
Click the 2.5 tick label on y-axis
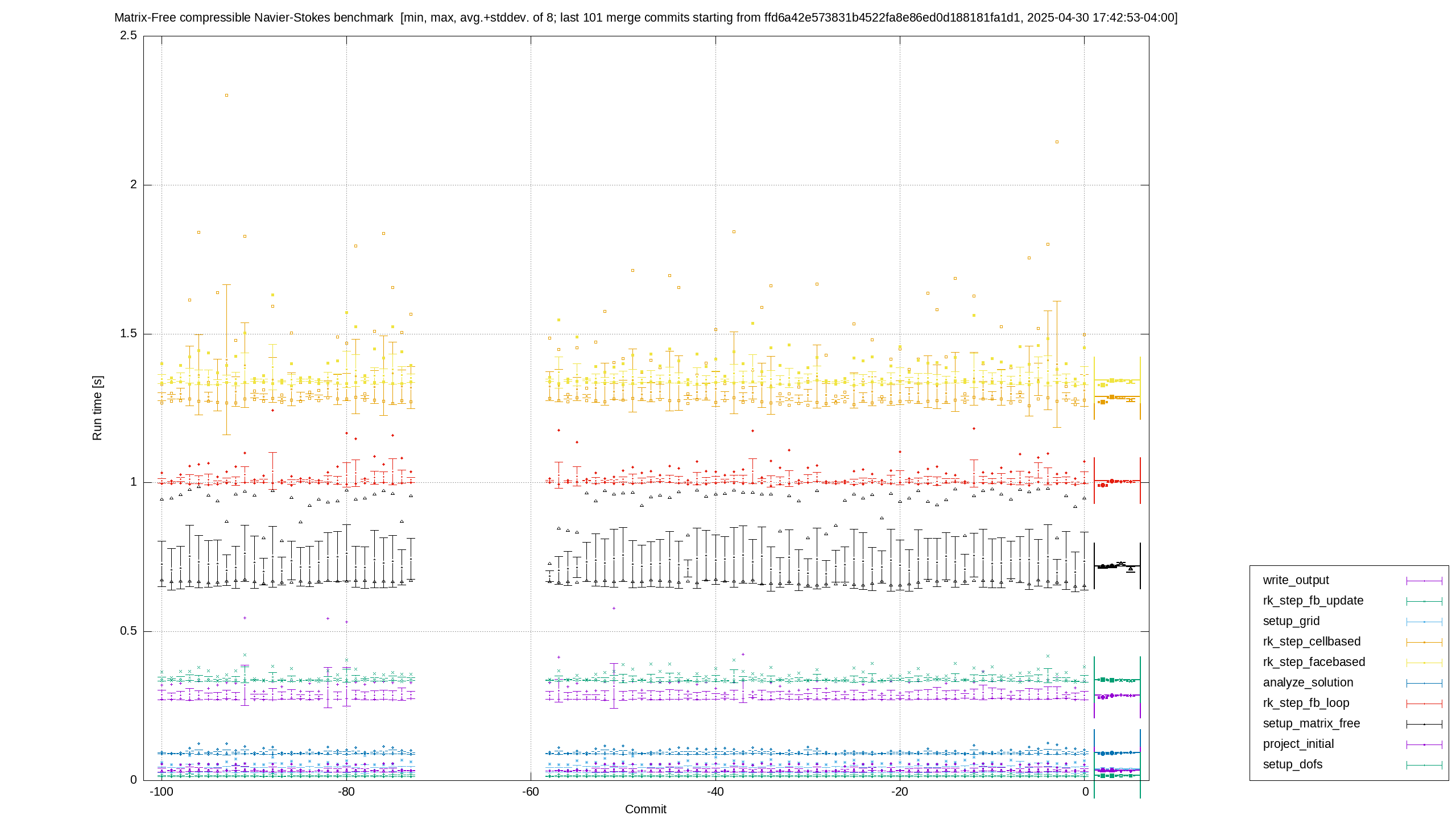[x=129, y=35]
